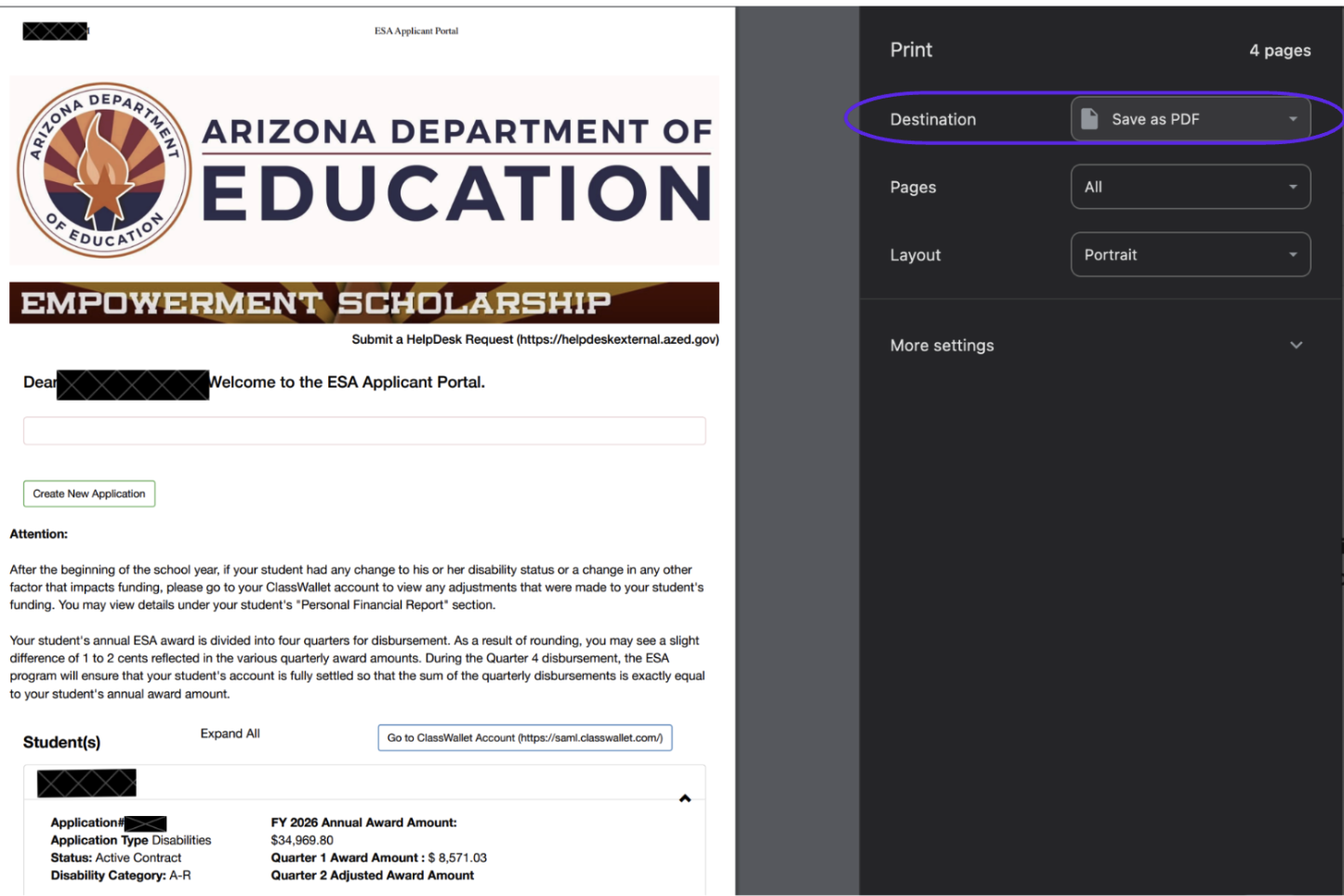Click the '4 pages' count in Print panel
This screenshot has height=896, width=1344.
click(1280, 50)
